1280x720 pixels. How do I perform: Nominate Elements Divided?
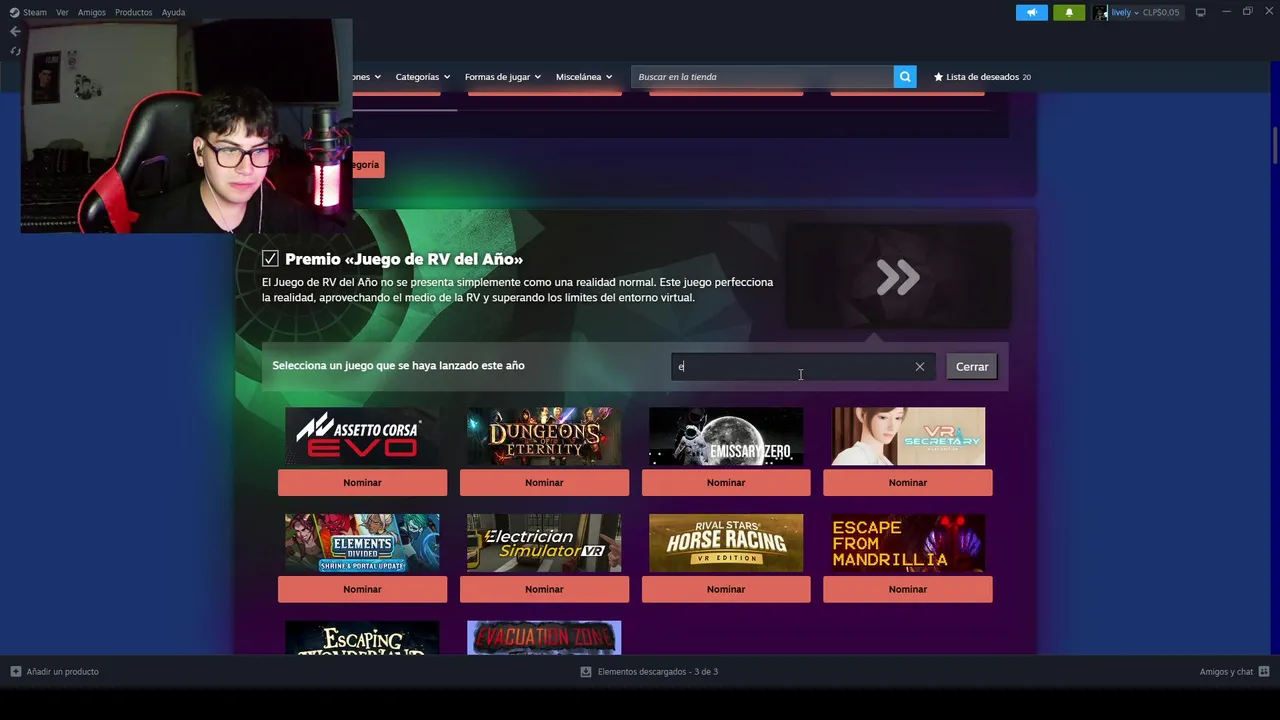point(362,590)
